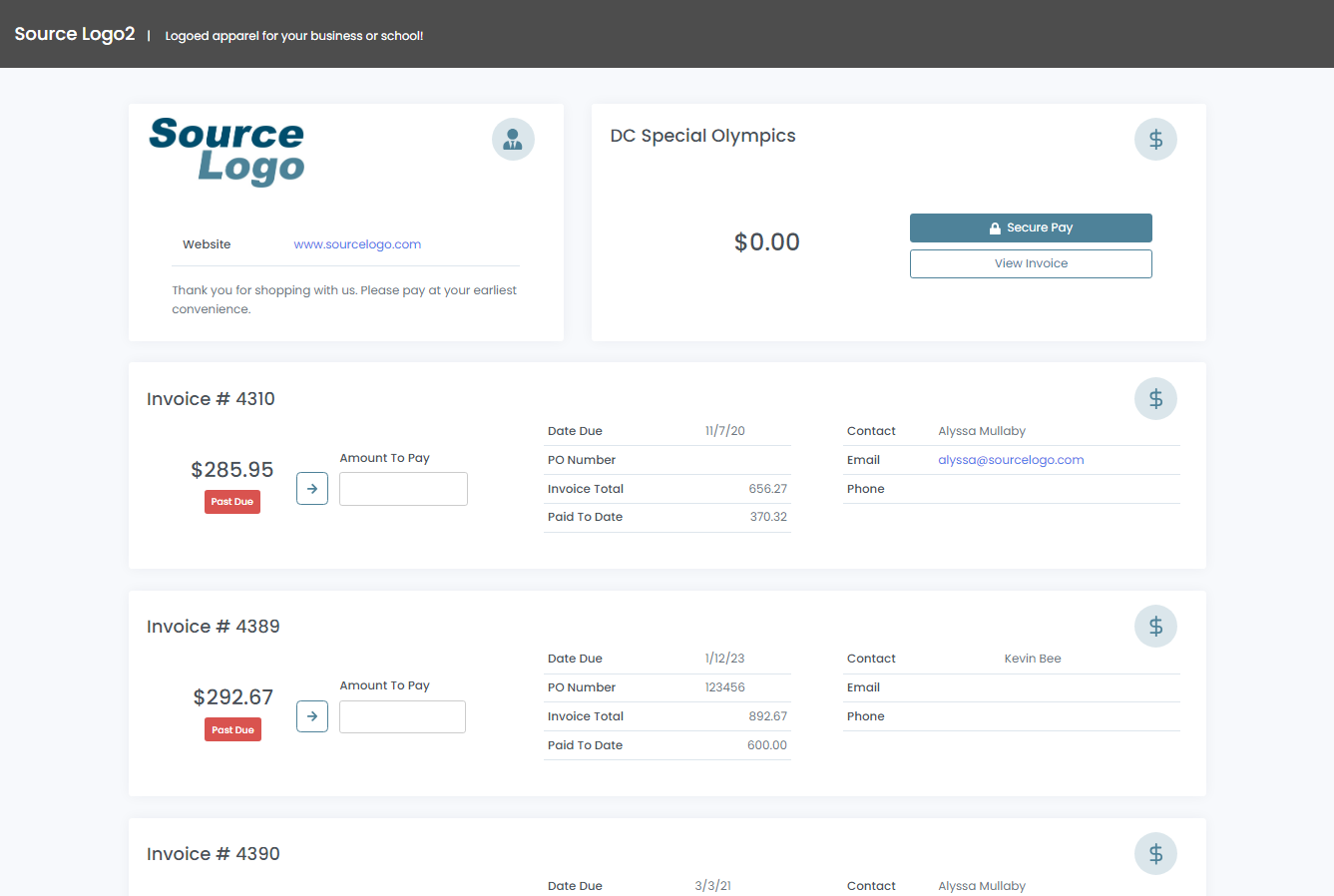Open the invoice with View Invoice button

(x=1031, y=263)
